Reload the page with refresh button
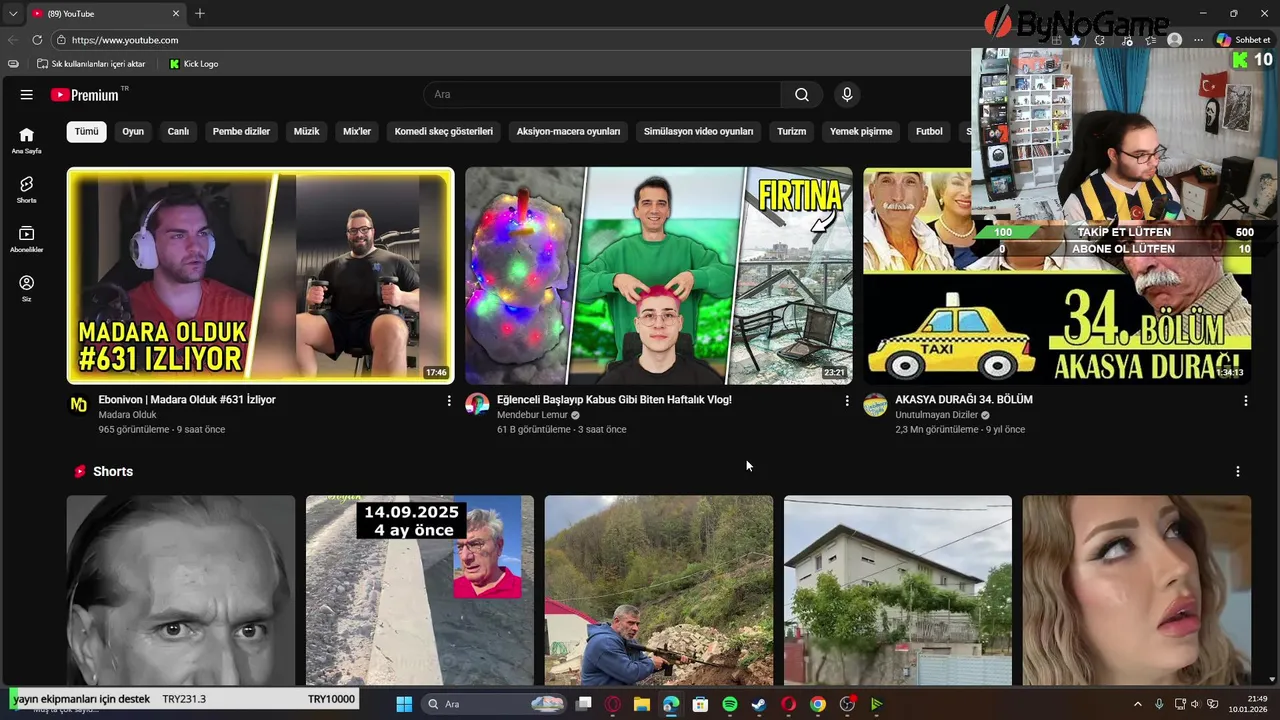Viewport: 1280px width, 720px height. 37,40
